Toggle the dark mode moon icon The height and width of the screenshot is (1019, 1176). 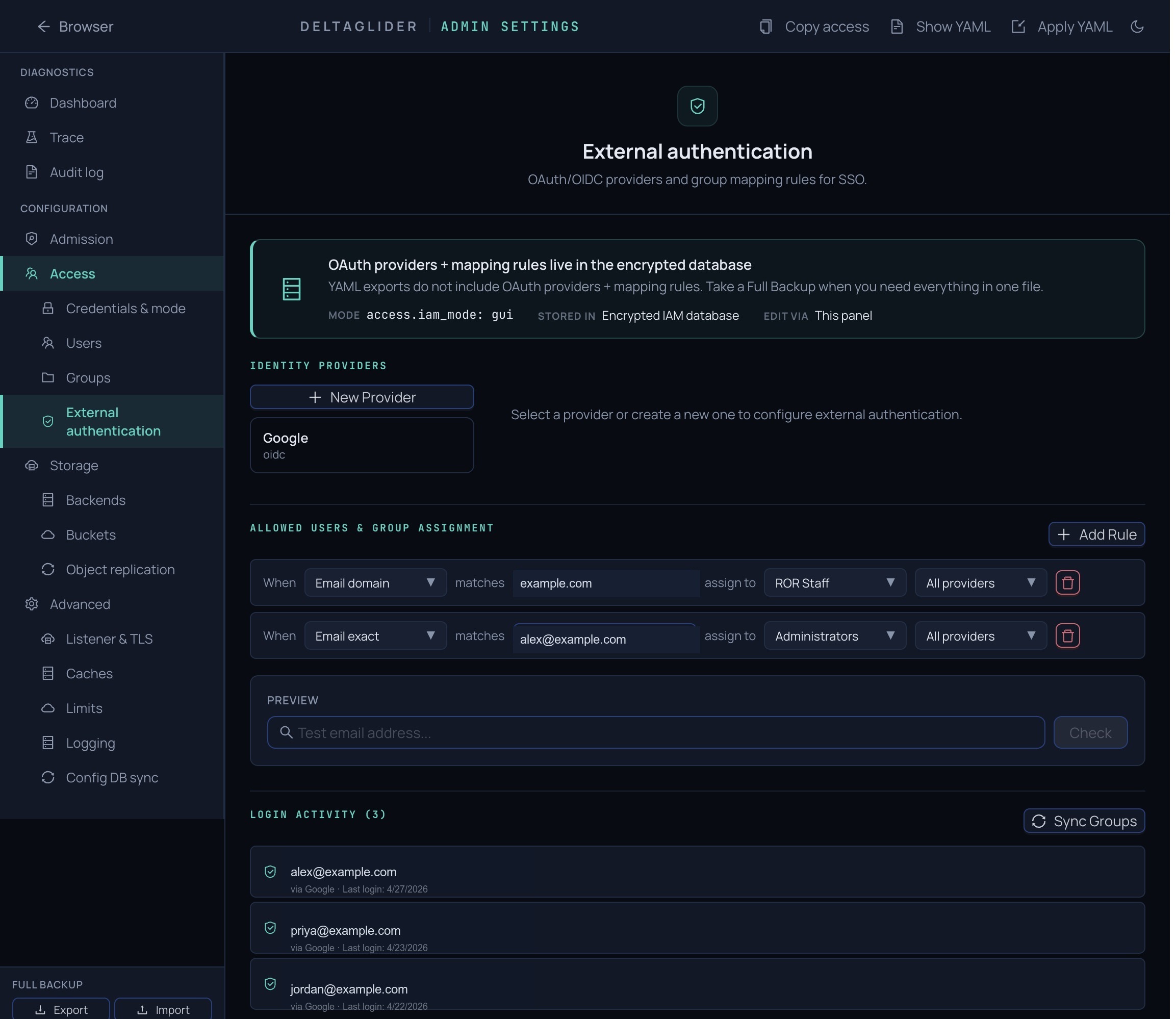point(1137,27)
